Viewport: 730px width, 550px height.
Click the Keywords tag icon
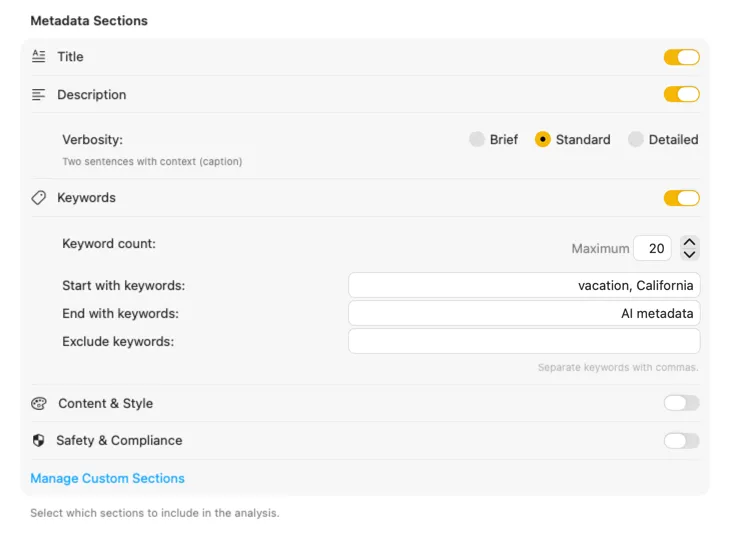point(39,197)
